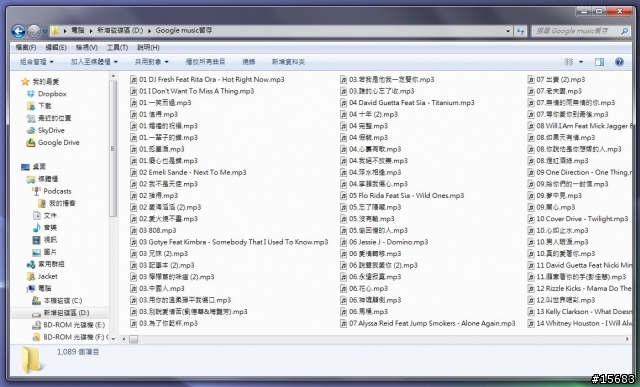This screenshot has height=387, width=640.
Task: Select drive (D:) in the sidebar
Action: 61,313
